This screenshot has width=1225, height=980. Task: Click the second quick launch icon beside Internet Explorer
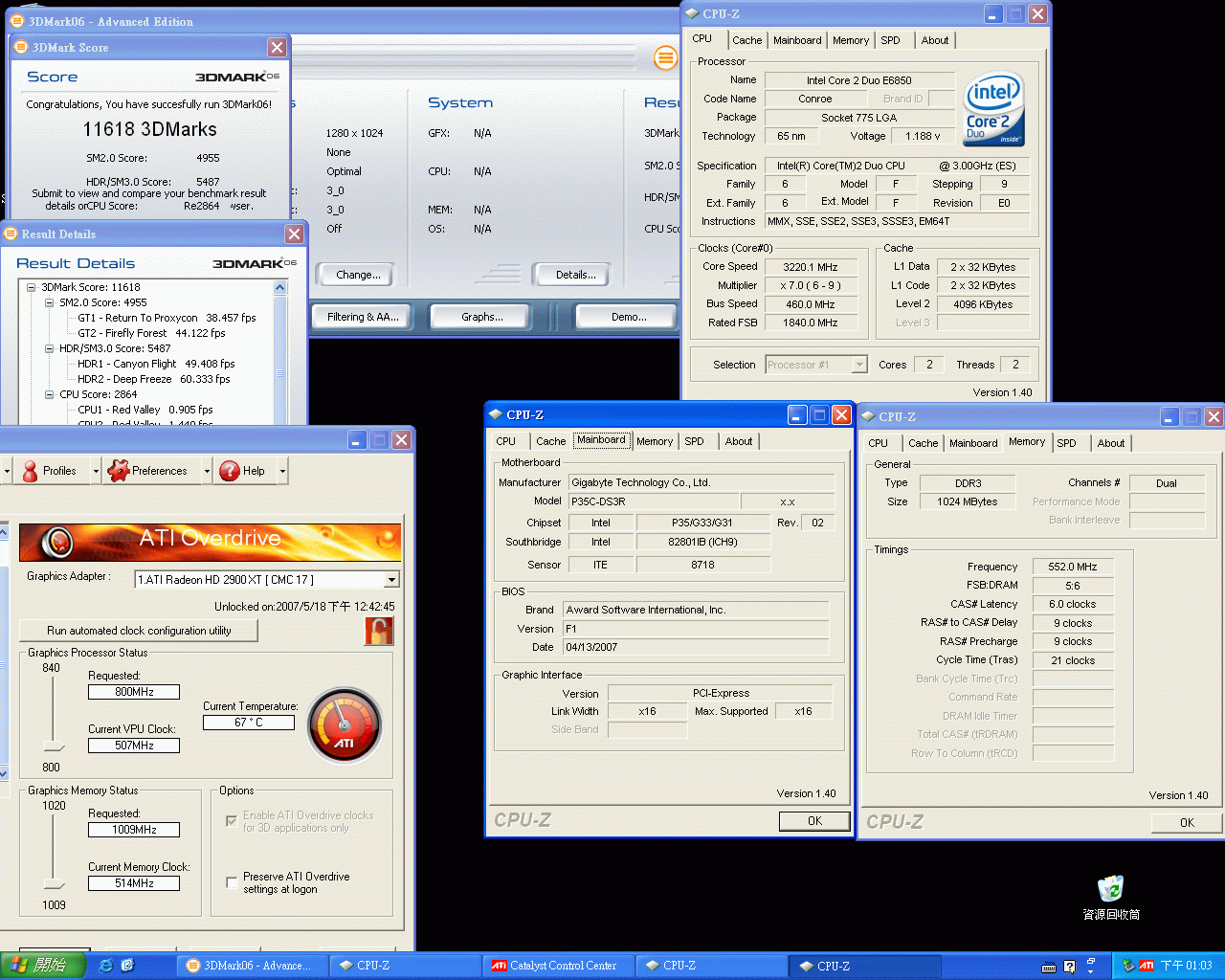pyautogui.click(x=128, y=966)
